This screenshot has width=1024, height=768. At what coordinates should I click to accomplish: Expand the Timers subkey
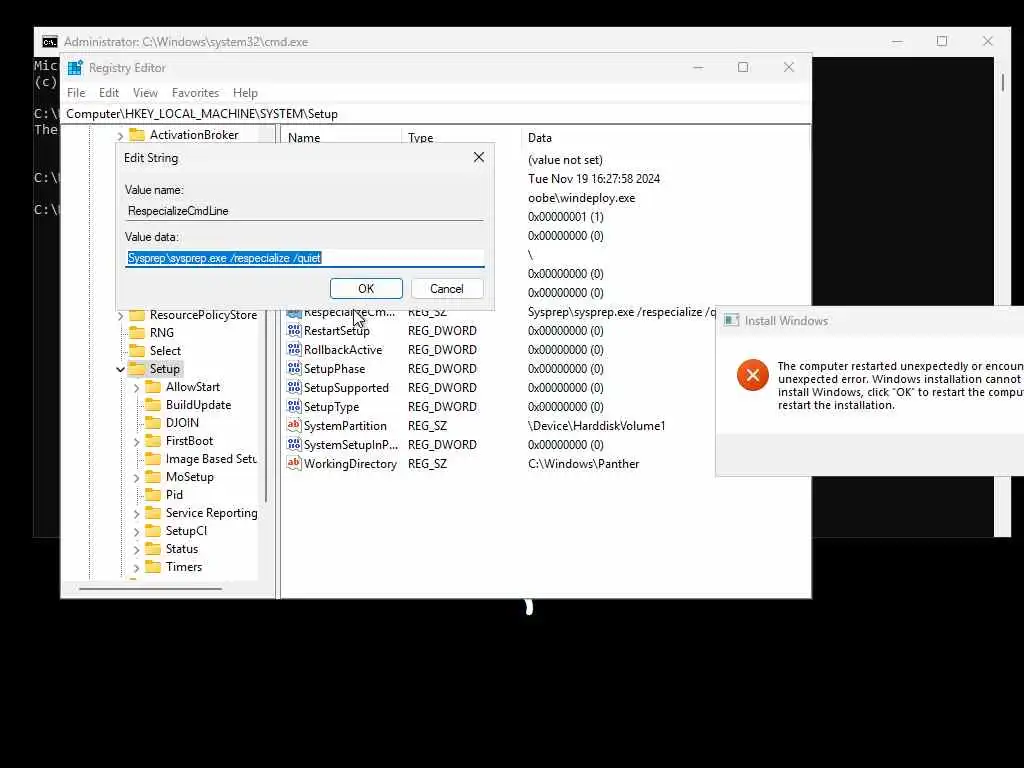[136, 568]
